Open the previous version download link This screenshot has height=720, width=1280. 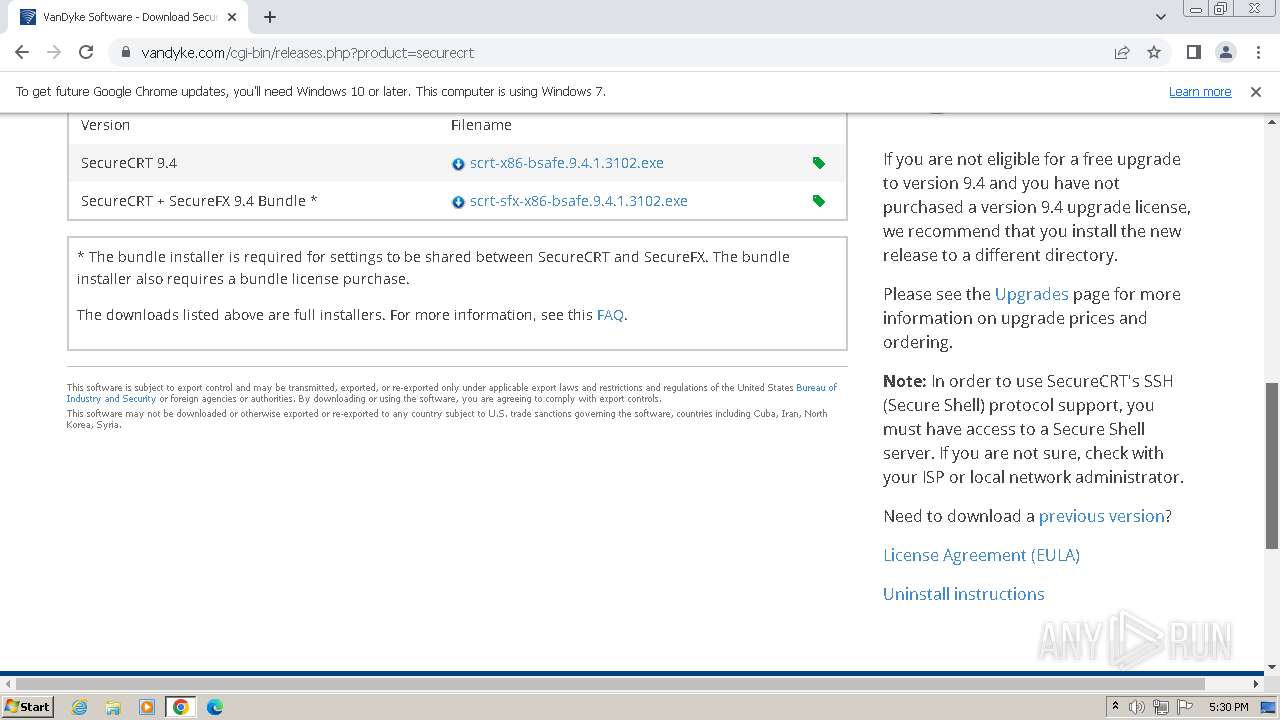coord(1101,516)
